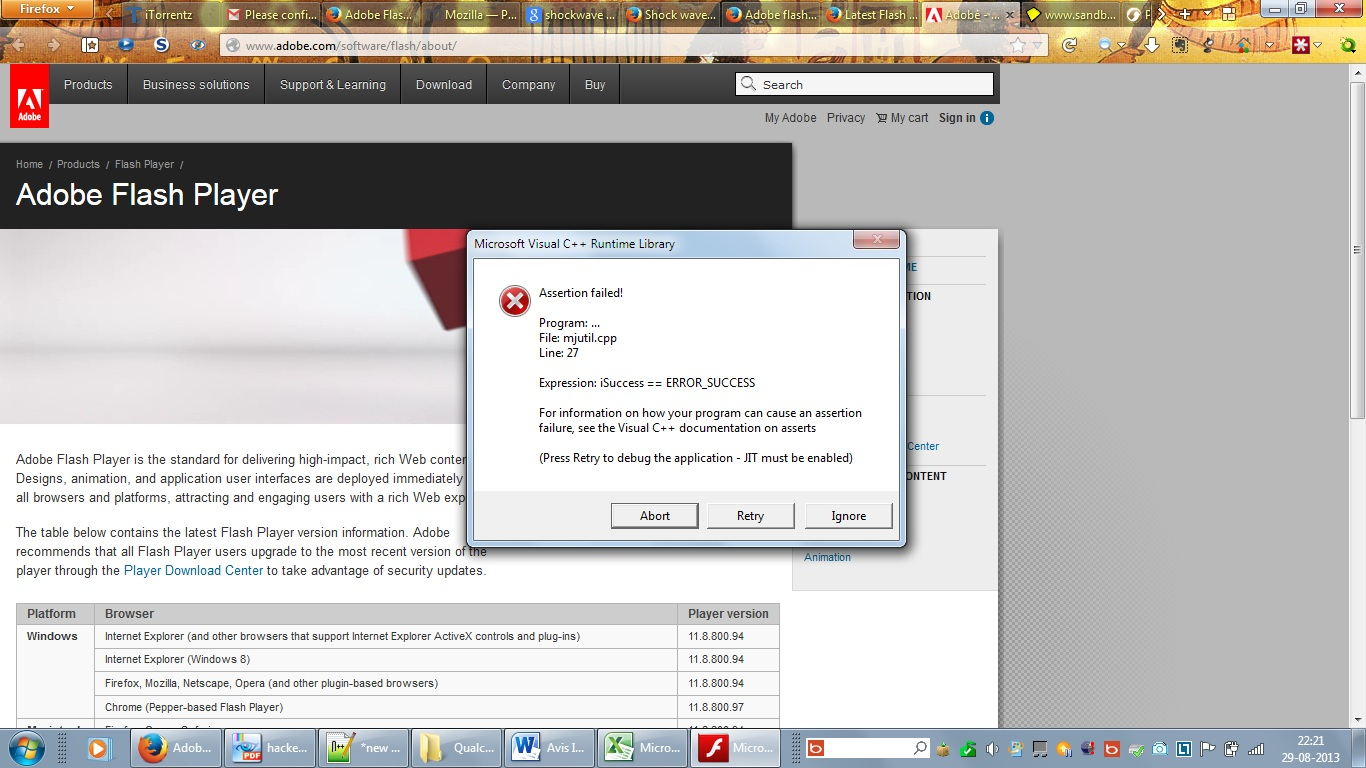Open downloads with the down-arrow icon
Viewport: 1366px width, 768px height.
(x=1152, y=45)
